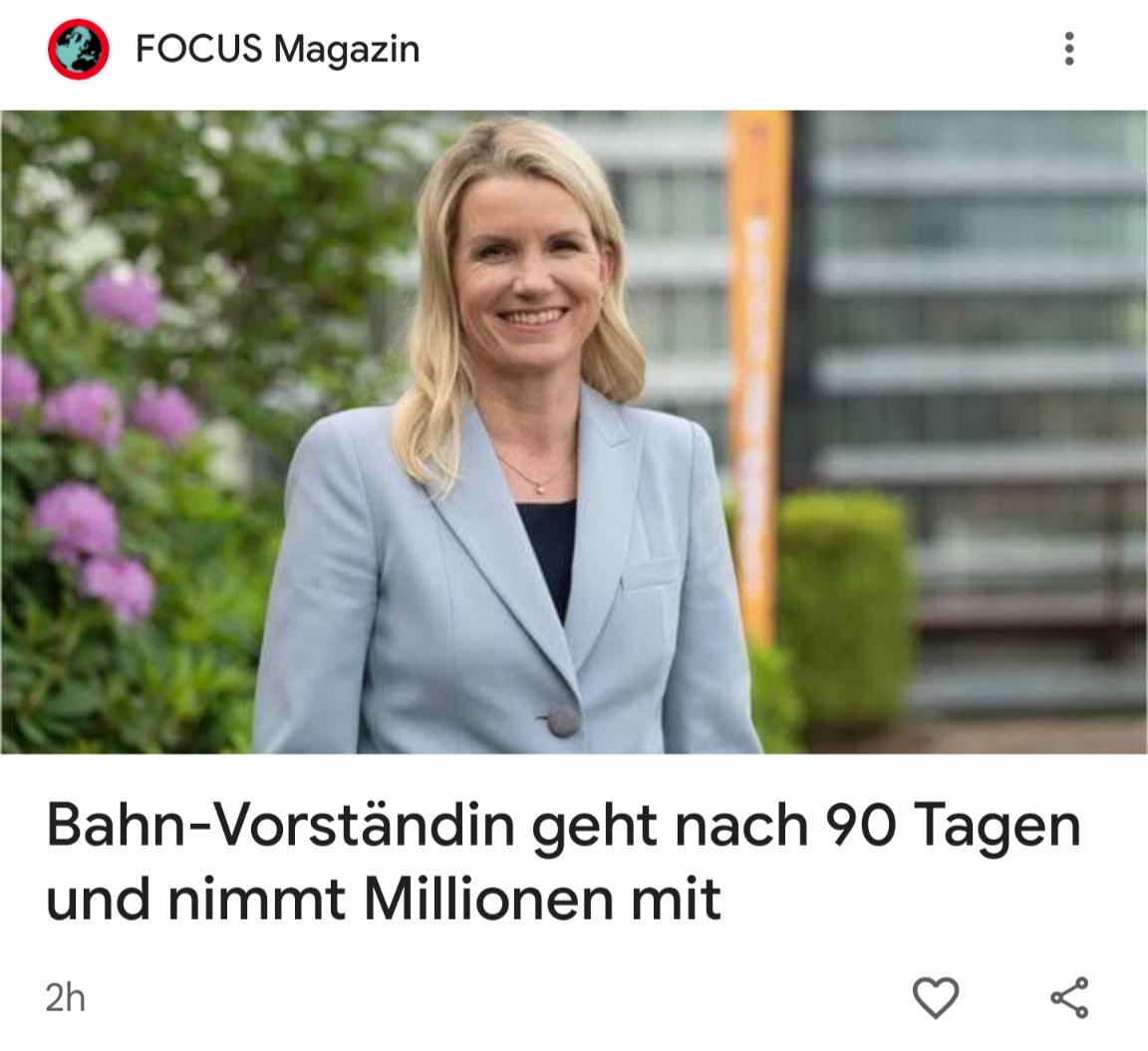Click the headline text '90 Tagen'
Image resolution: width=1148 pixels, height=1051 pixels.
point(954,827)
